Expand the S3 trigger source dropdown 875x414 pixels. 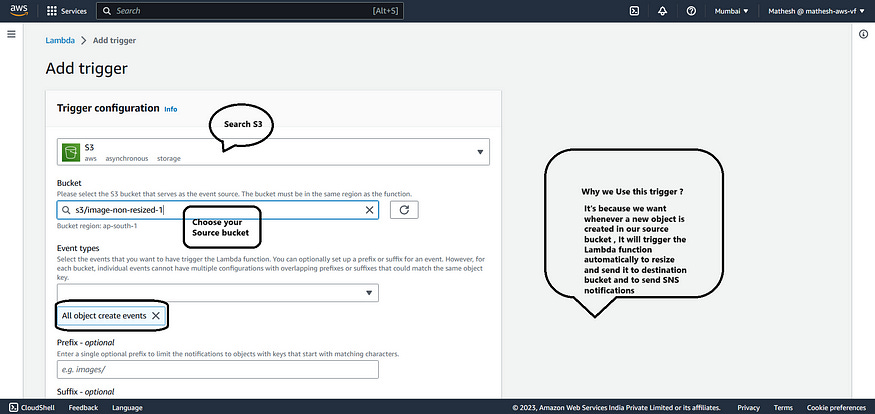click(273, 152)
